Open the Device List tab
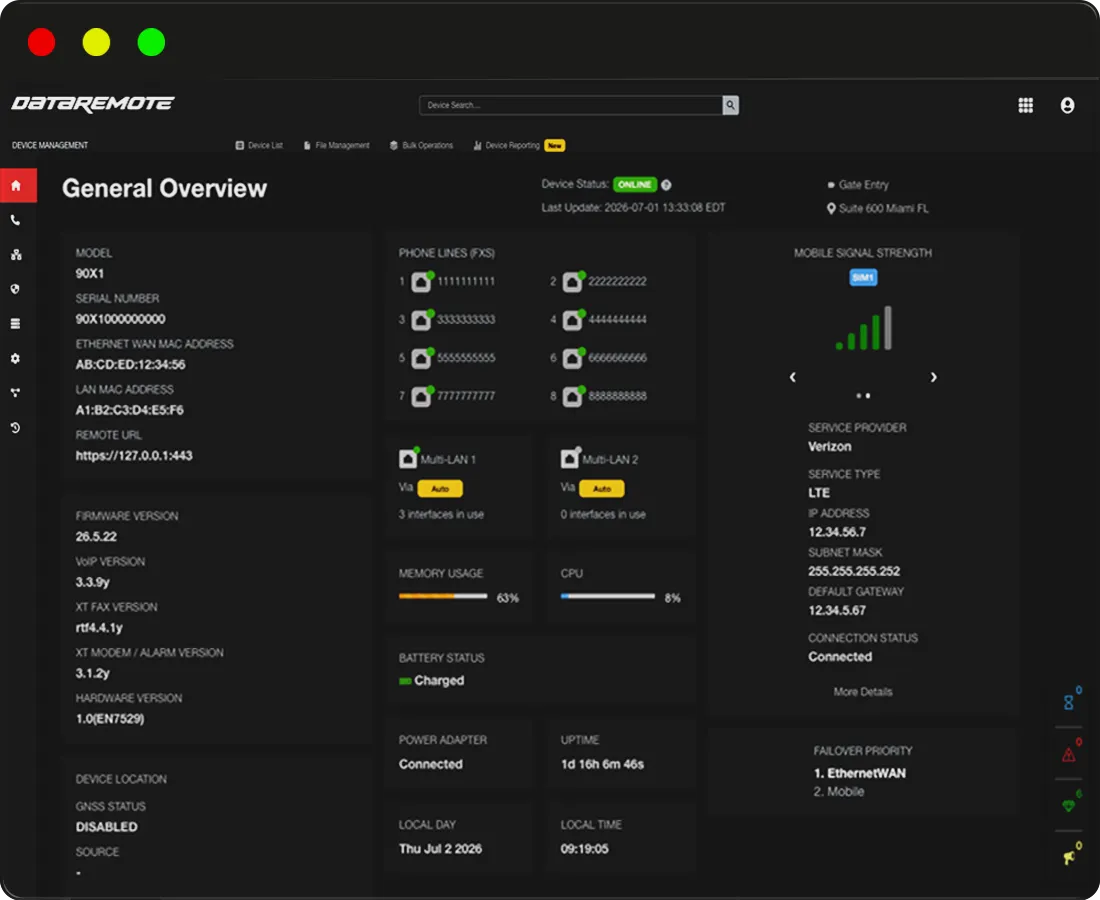The width and height of the screenshot is (1100, 900). (260, 145)
